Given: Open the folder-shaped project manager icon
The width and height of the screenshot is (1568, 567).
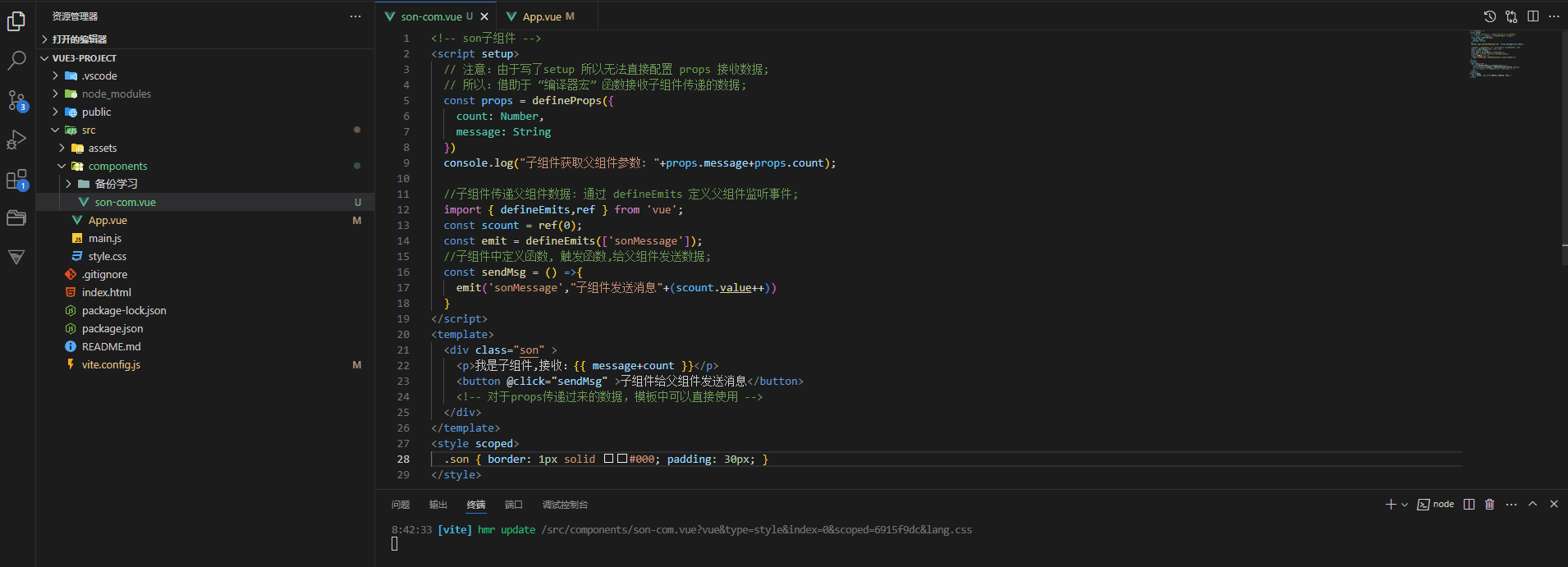Looking at the screenshot, I should 16,217.
